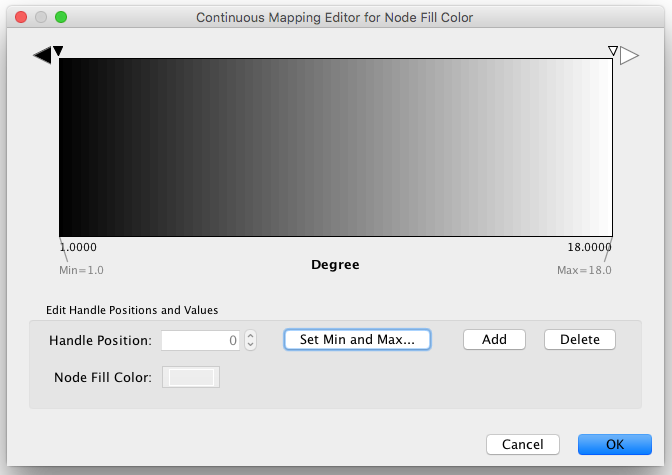Increase Handle Position with the up arrow
This screenshot has height=475, width=672.
click(251, 335)
